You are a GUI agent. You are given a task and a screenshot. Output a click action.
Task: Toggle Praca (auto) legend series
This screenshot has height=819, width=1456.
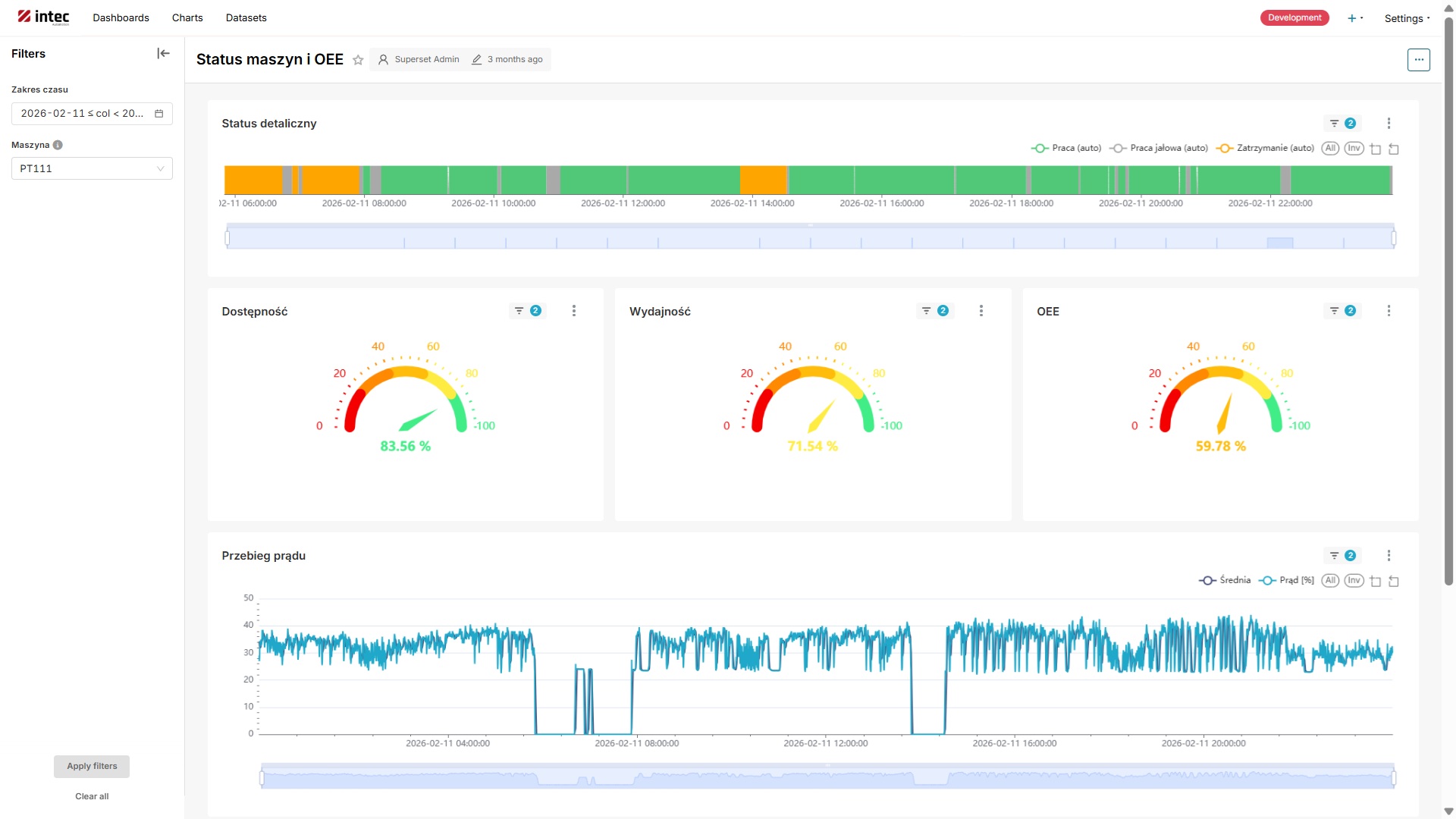(x=1065, y=149)
